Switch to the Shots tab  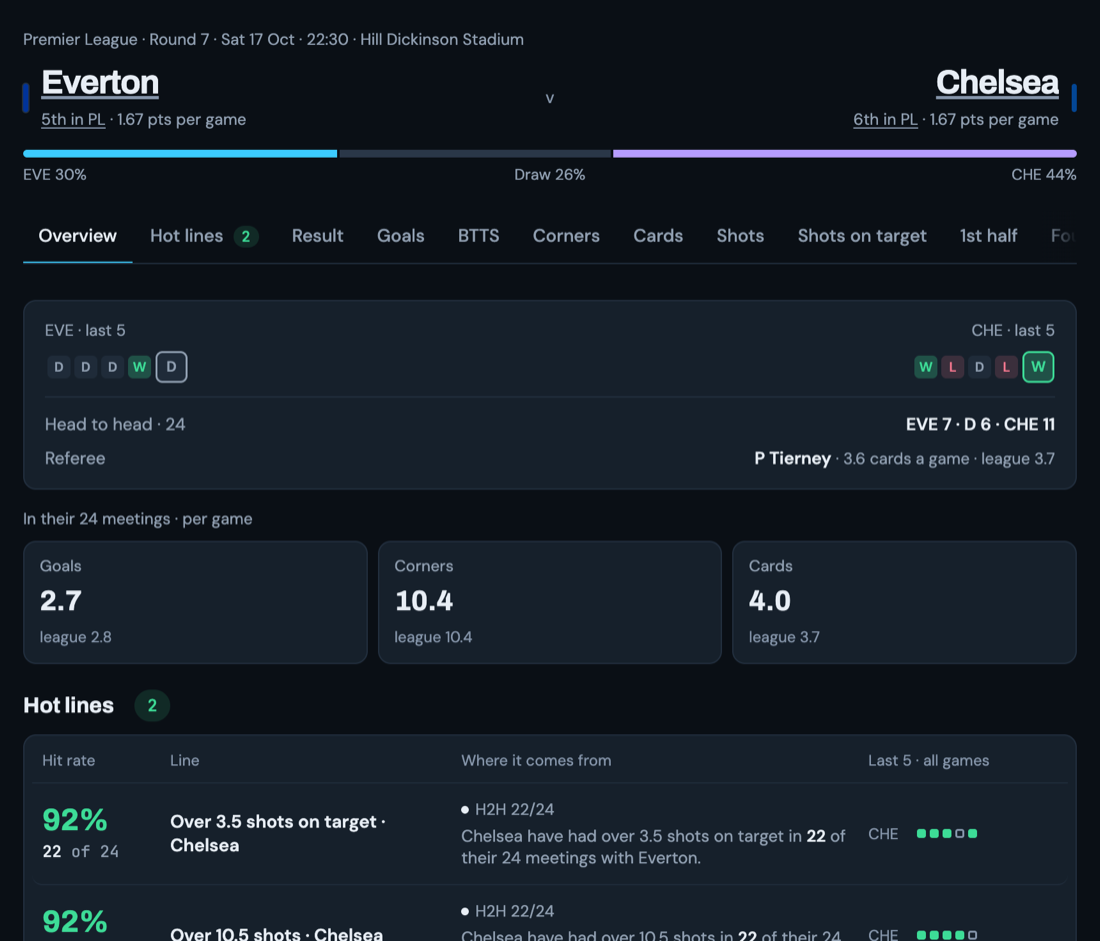740,236
